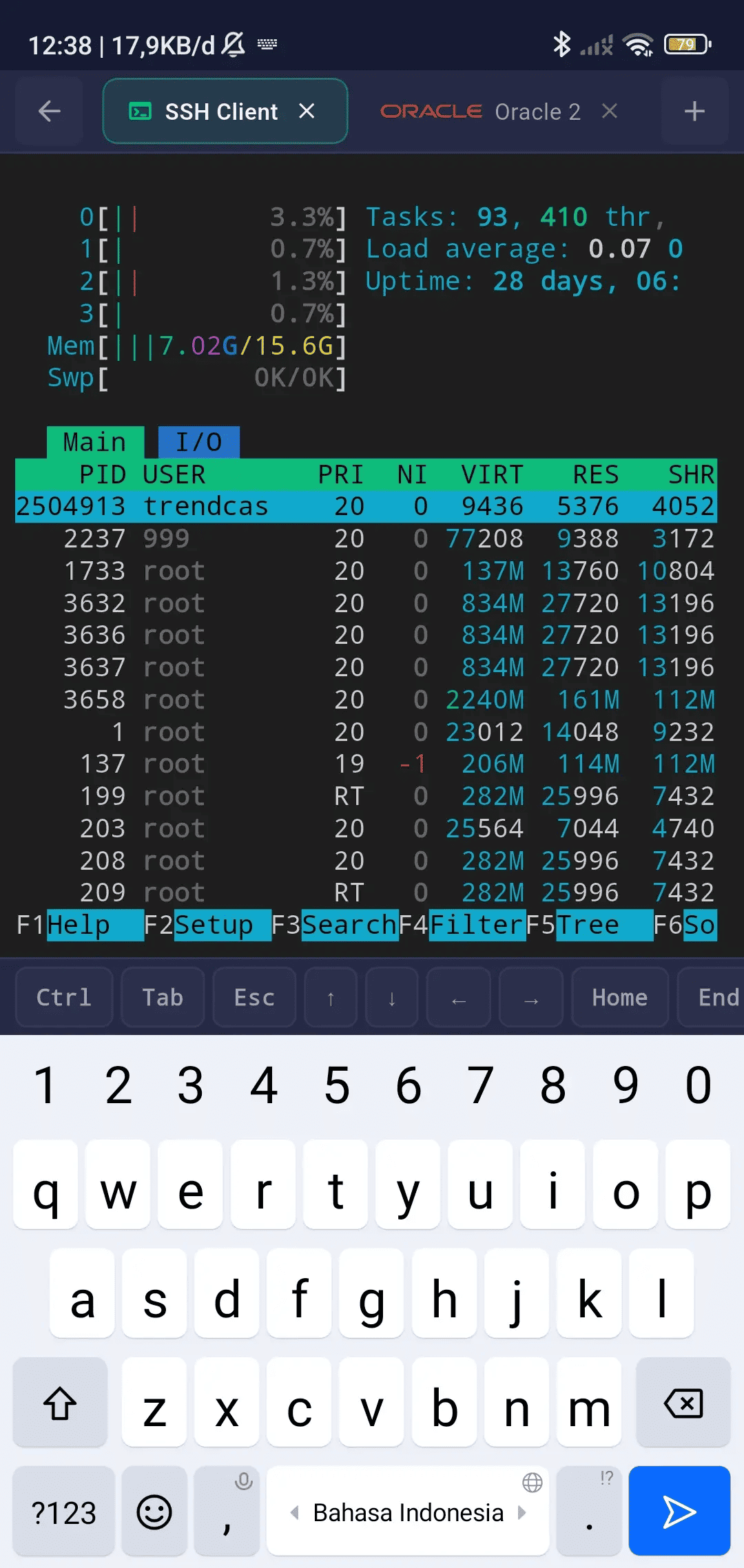The width and height of the screenshot is (744, 1568).
Task: Select process row with PID 2237
Action: pyautogui.click(x=366, y=539)
